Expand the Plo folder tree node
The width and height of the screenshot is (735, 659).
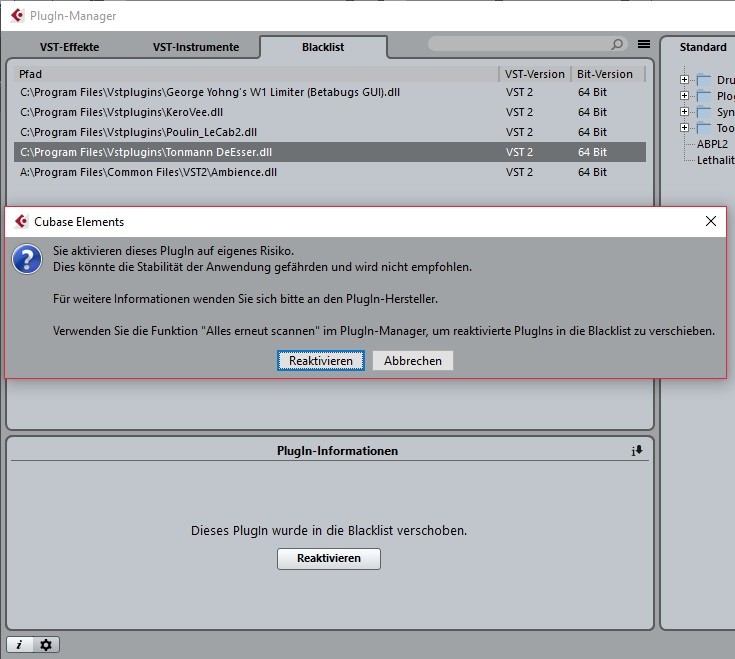(x=684, y=96)
